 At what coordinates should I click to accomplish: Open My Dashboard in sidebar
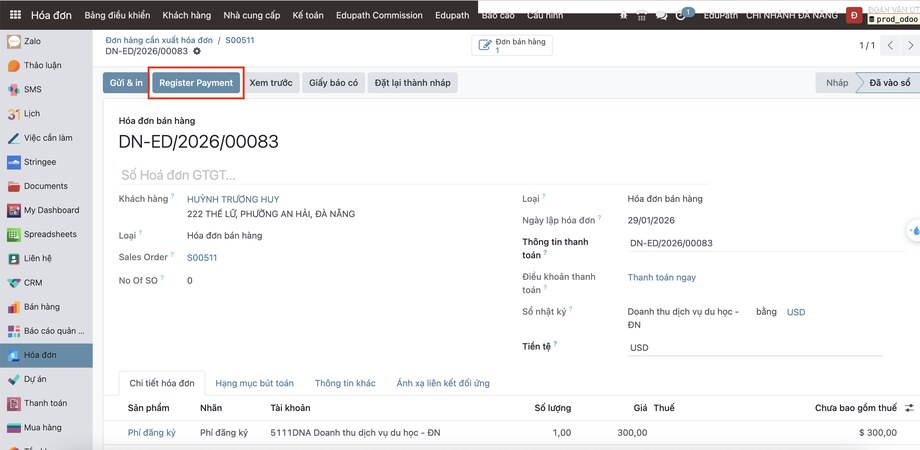(46, 210)
